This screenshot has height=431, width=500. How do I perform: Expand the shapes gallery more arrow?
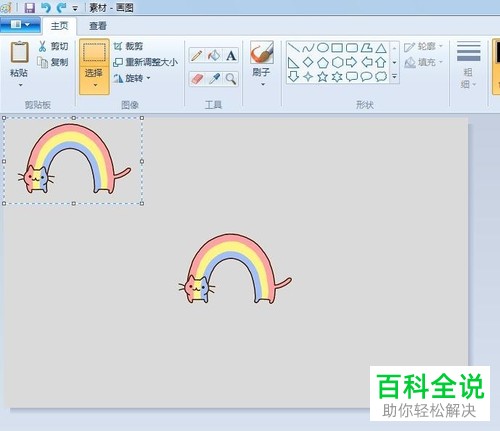click(394, 77)
